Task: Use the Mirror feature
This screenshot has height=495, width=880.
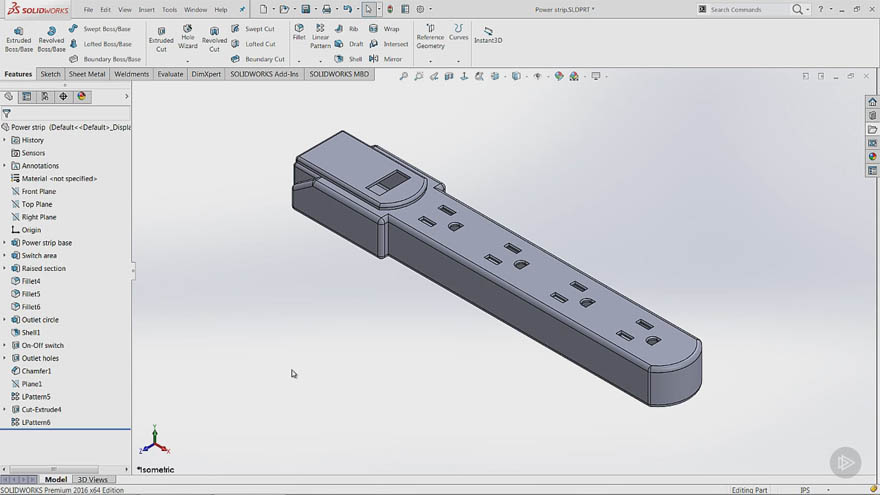Action: 386,59
